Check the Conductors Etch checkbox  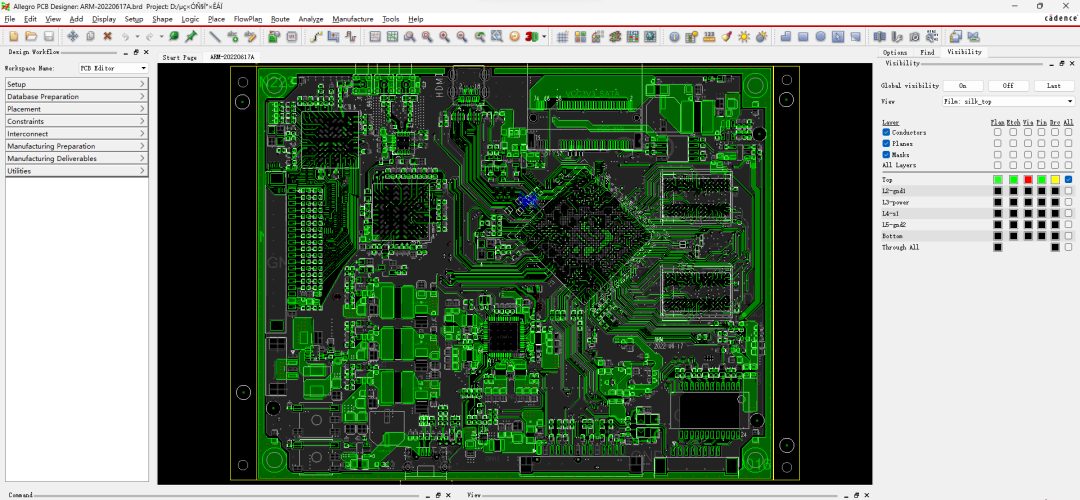tap(1013, 132)
